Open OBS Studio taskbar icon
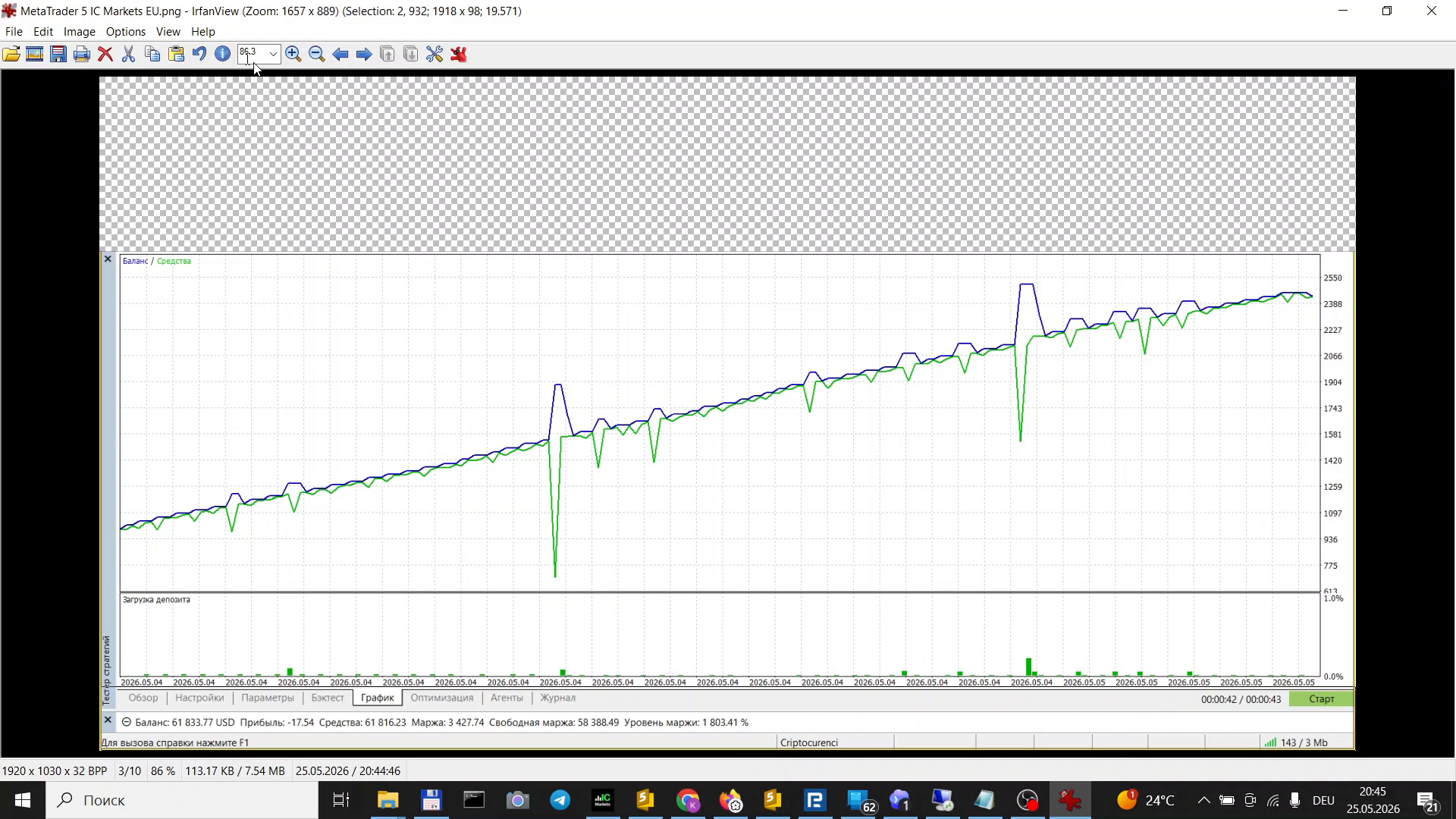This screenshot has width=1456, height=819. 1028,800
